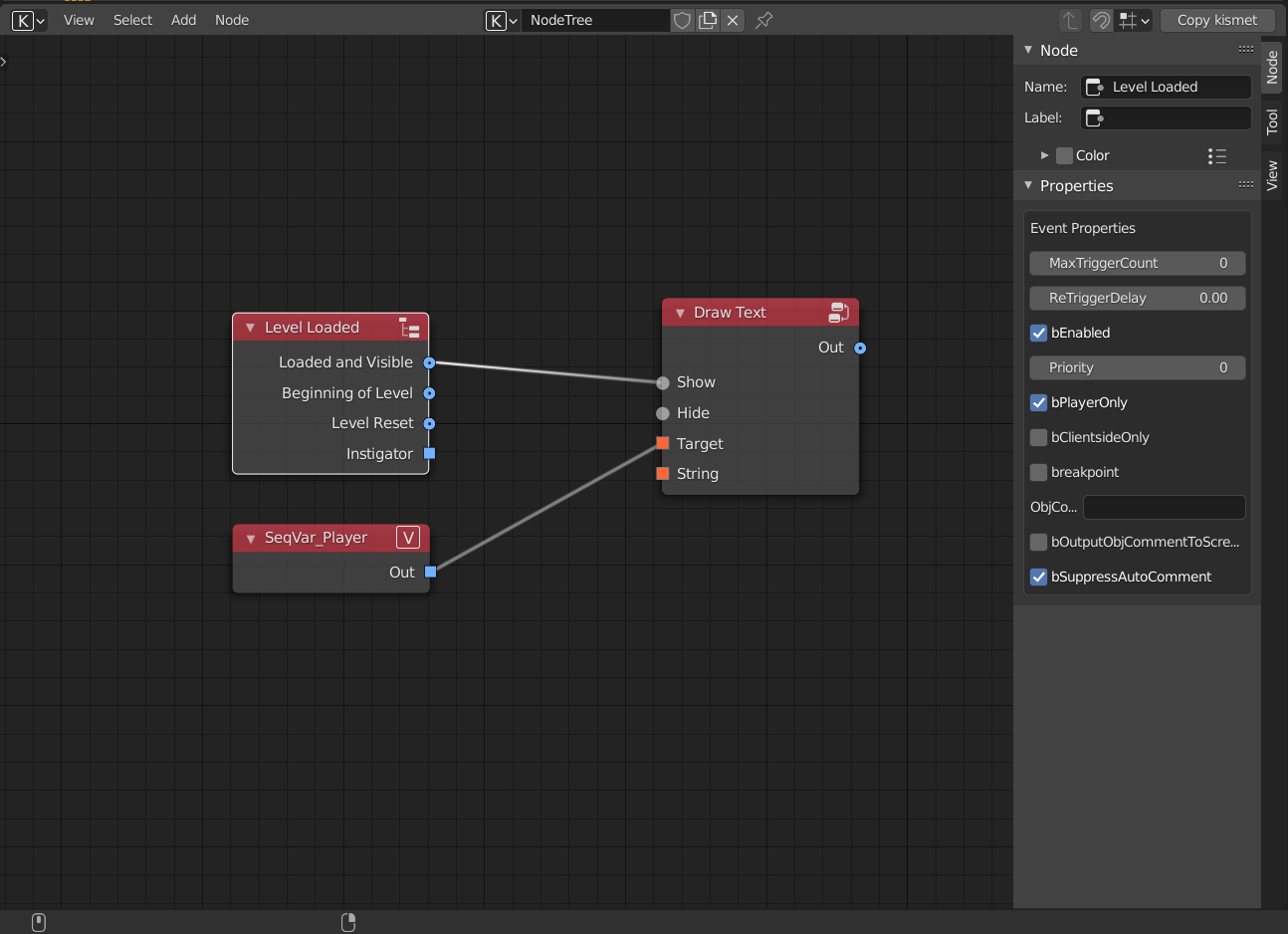The height and width of the screenshot is (934, 1288).
Task: Open the Select menu
Action: (x=132, y=20)
